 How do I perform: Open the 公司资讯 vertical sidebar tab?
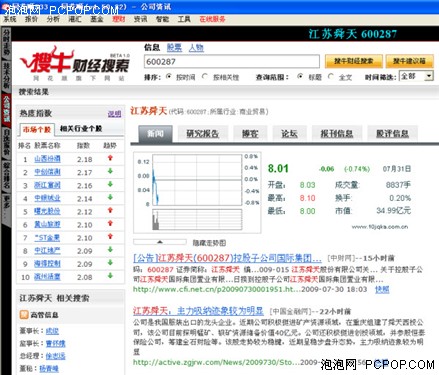point(6,109)
